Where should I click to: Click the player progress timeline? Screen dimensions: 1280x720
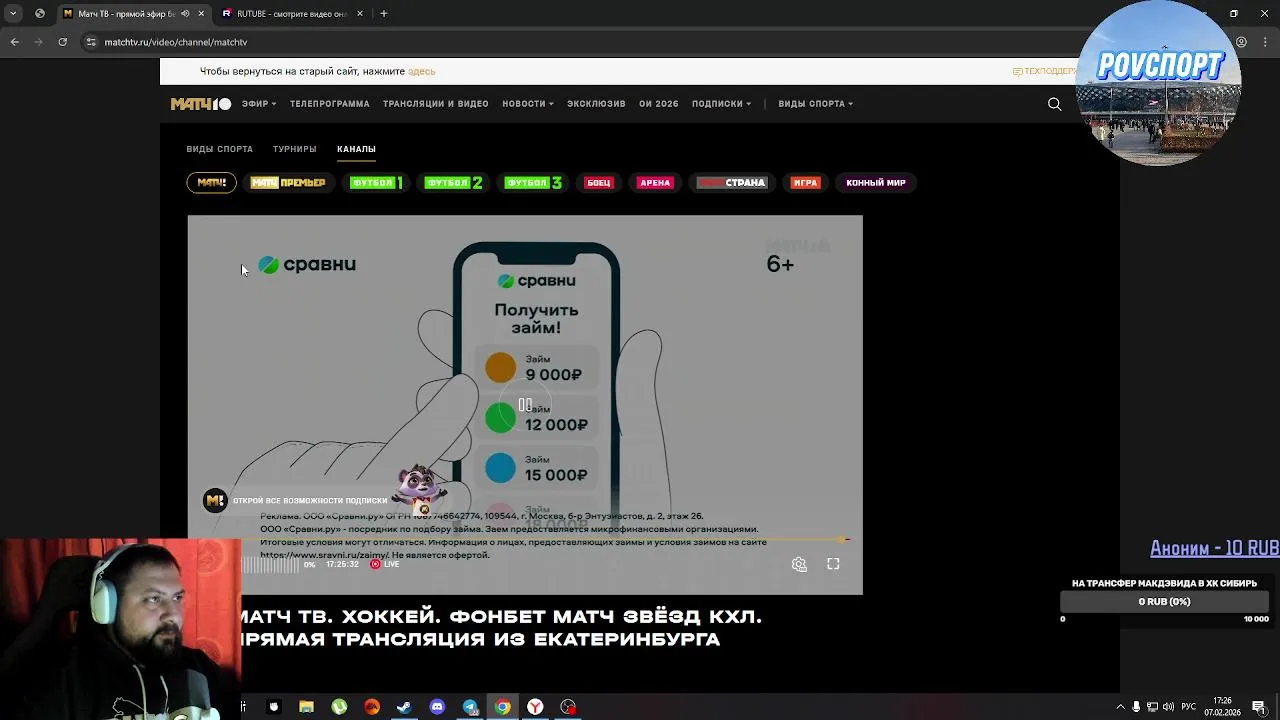[x=545, y=540]
